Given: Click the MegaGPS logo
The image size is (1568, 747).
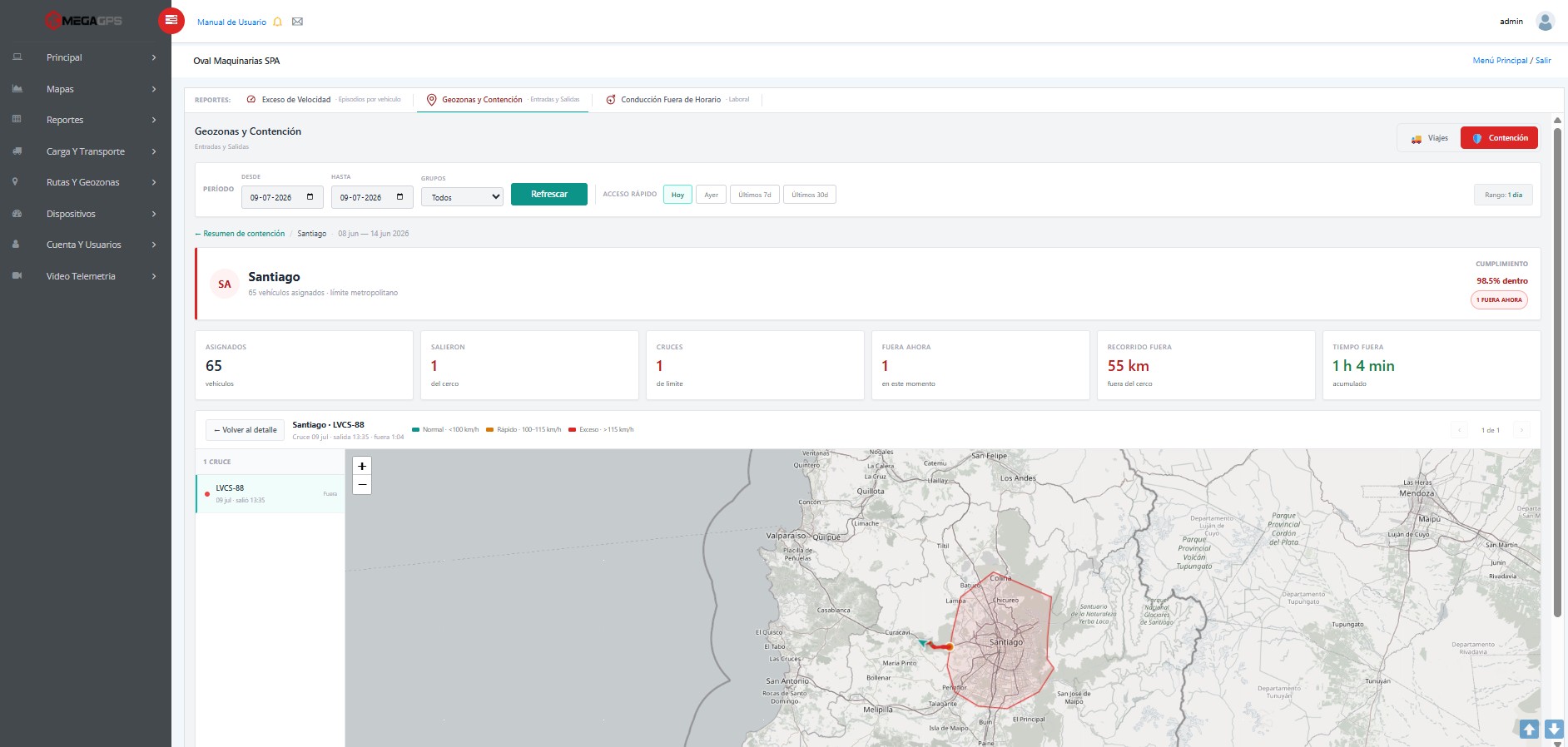Looking at the screenshot, I should coord(83,21).
